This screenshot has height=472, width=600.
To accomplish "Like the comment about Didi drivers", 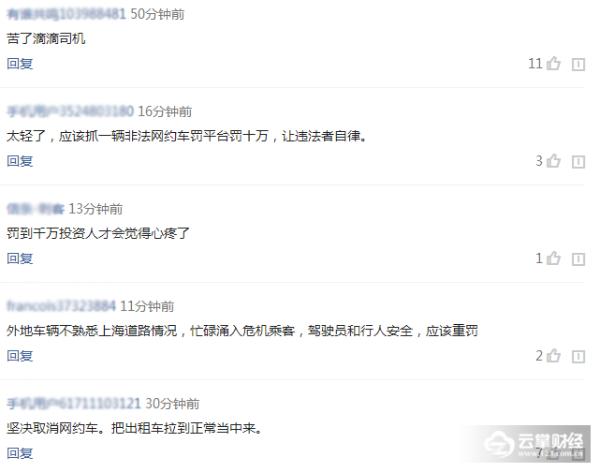I will point(553,63).
